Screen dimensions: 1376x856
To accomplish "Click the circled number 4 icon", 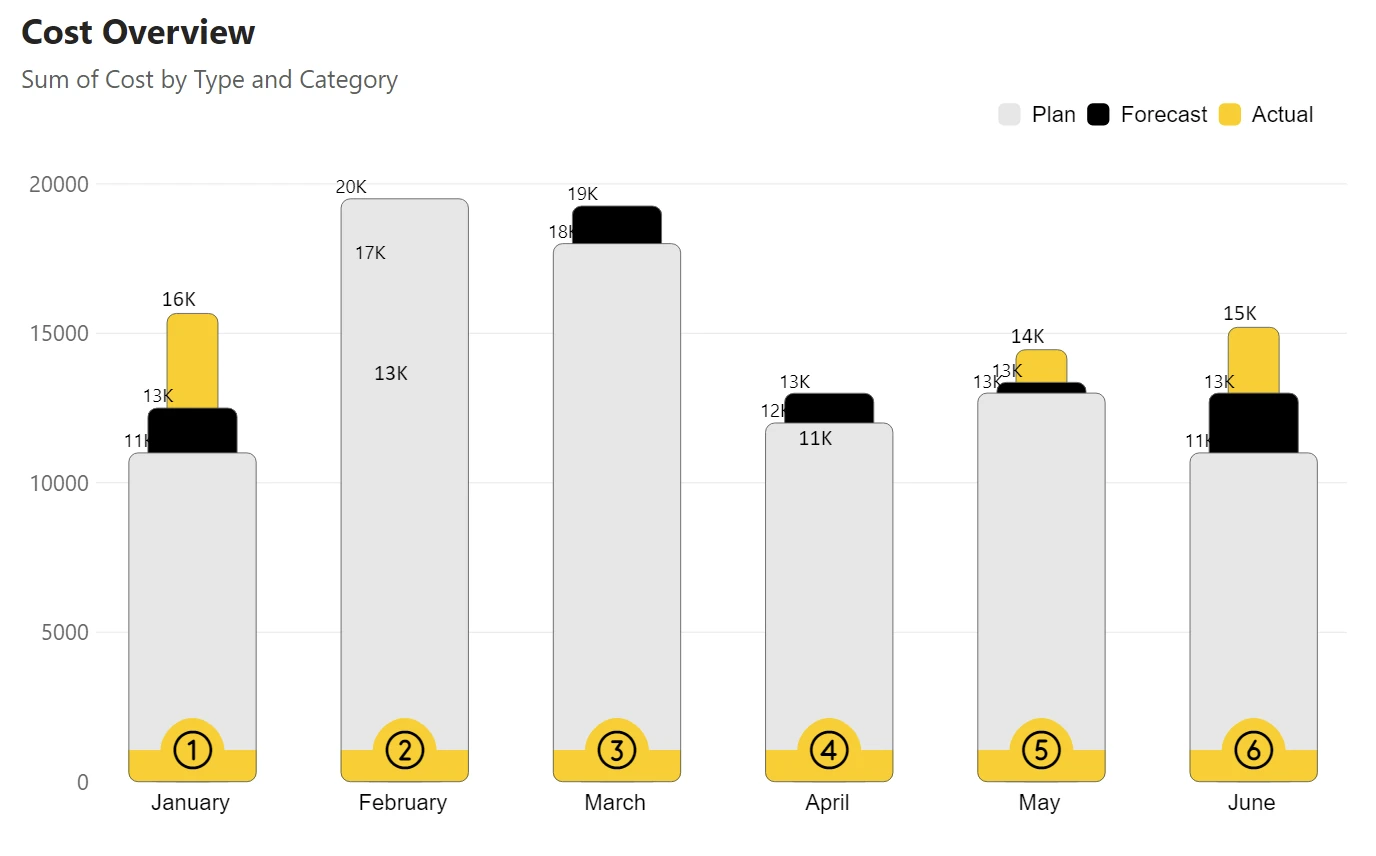I will [x=829, y=749].
